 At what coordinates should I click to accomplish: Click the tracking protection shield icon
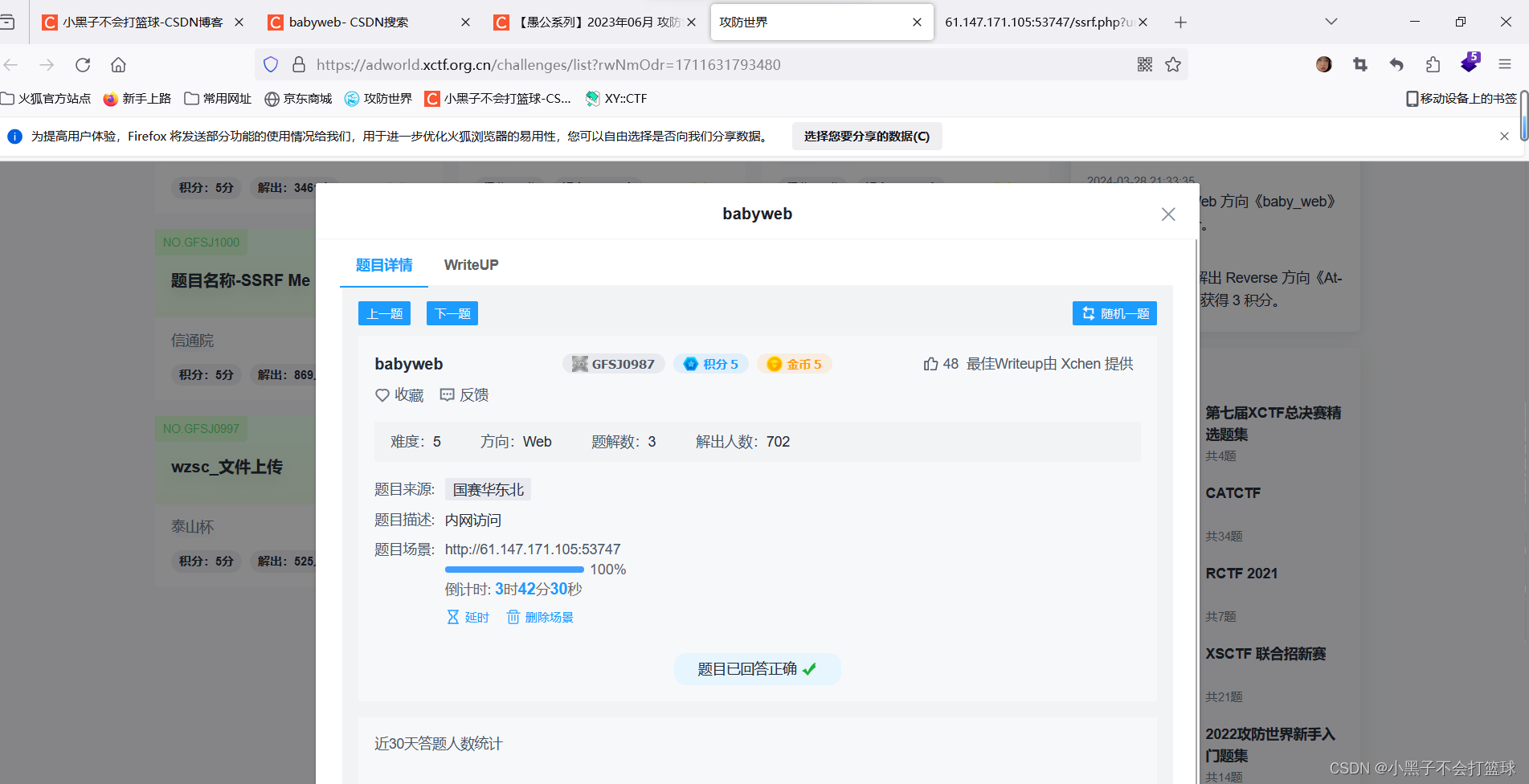[x=270, y=65]
